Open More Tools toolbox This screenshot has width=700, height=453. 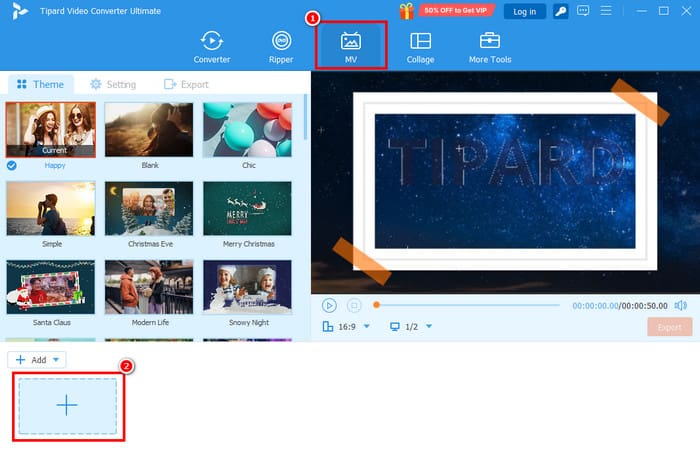(490, 47)
